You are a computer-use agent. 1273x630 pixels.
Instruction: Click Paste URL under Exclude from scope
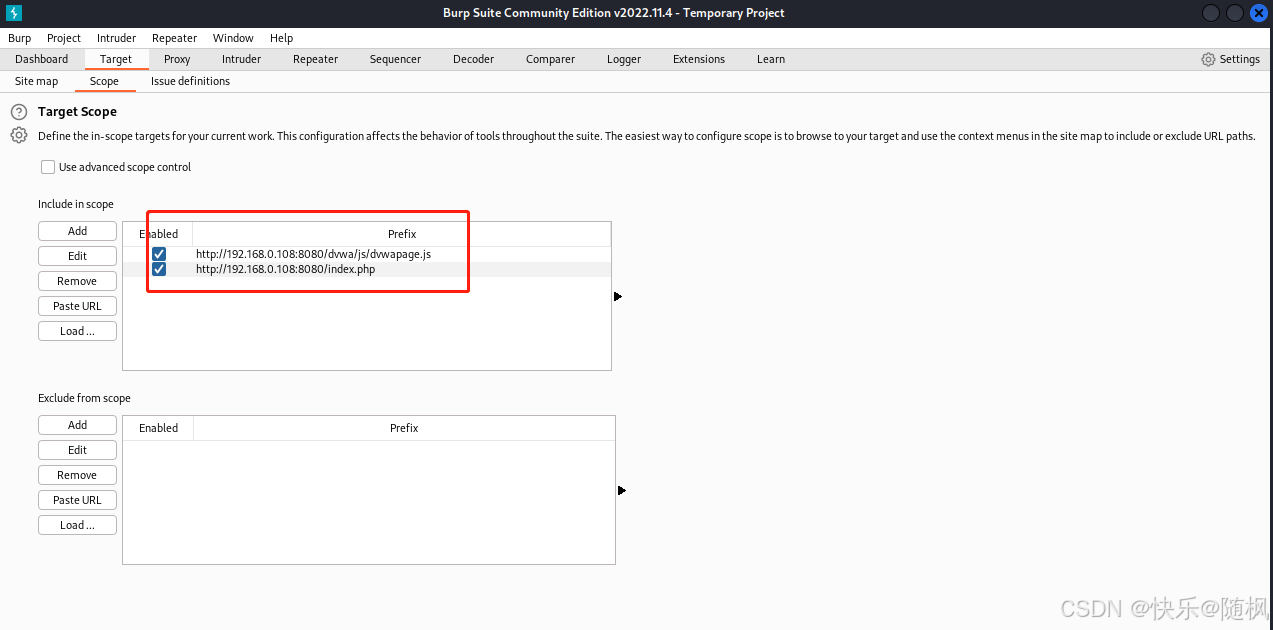(78, 500)
